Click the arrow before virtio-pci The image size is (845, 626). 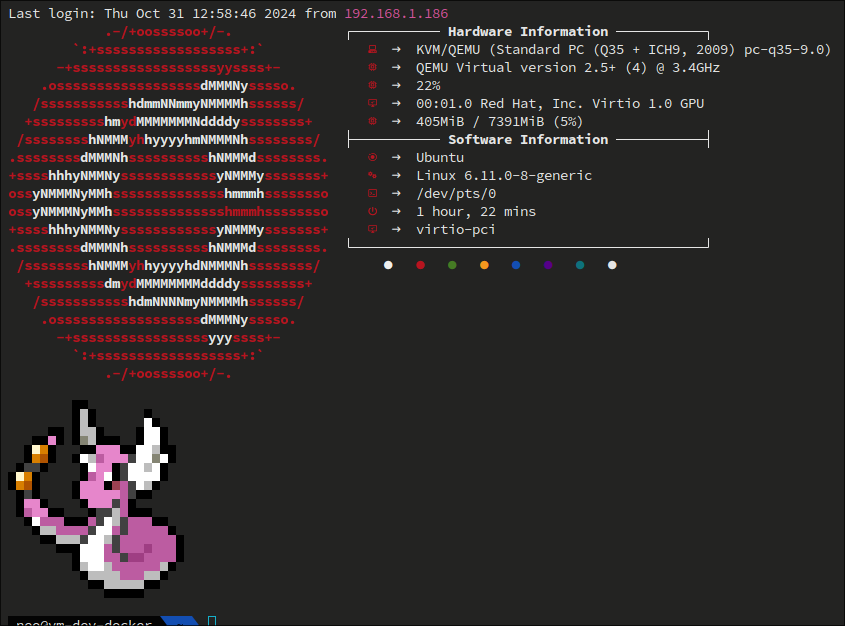[396, 229]
